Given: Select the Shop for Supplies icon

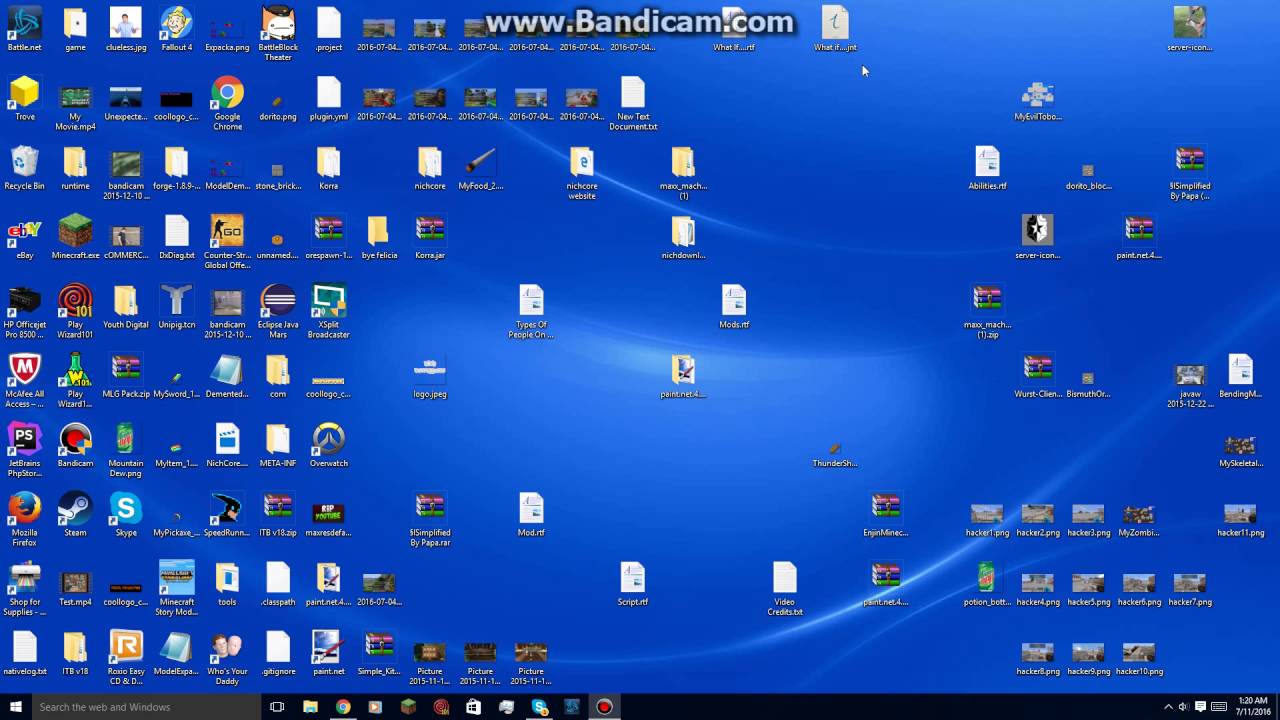Looking at the screenshot, I should coord(24,588).
